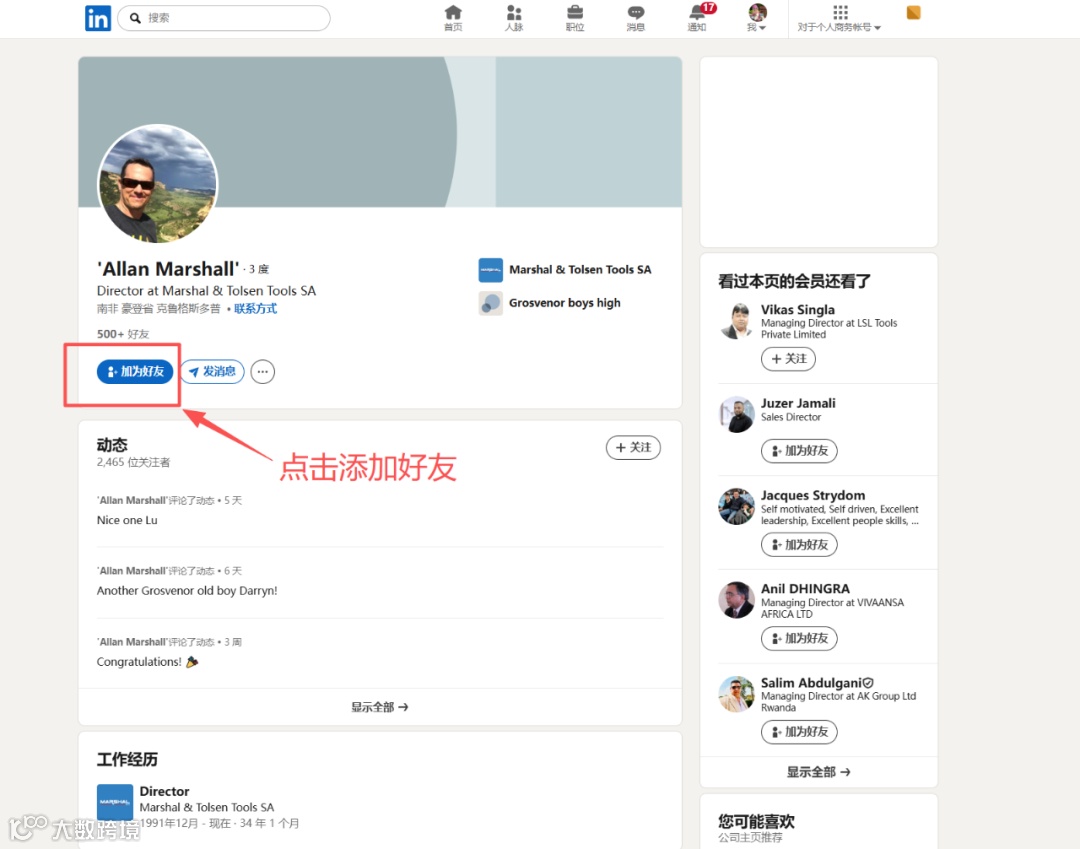Open Anil DHINGRA's profile name
This screenshot has height=849, width=1080.
coord(805,589)
